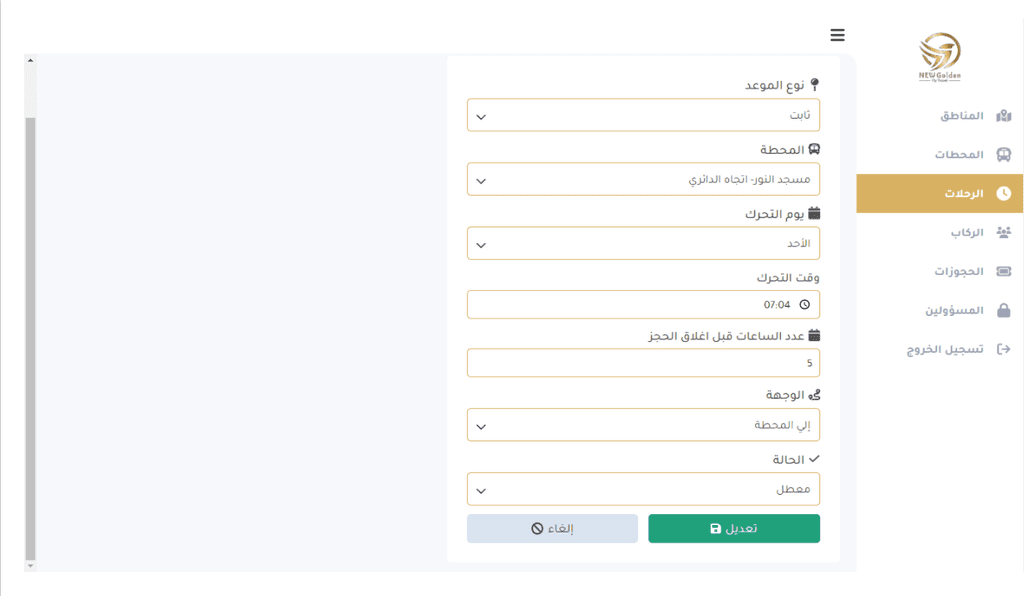
Task: Focus the hours before booking close field
Action: pyautogui.click(x=643, y=363)
